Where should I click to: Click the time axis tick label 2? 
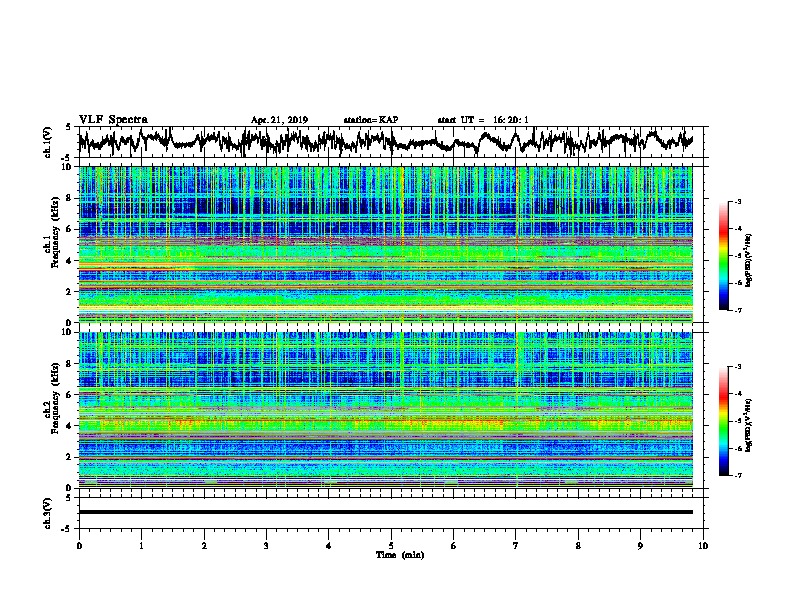204,545
